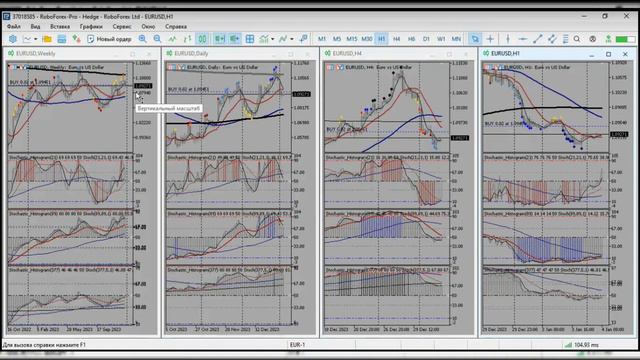Click the algo trading icon

click(76, 39)
